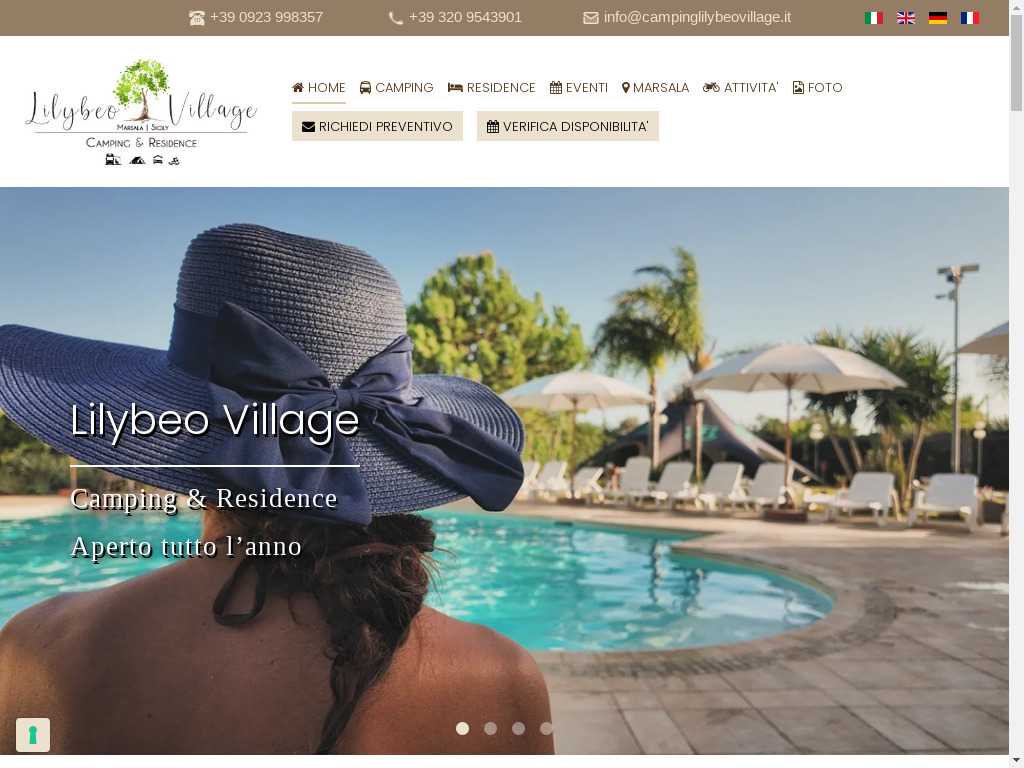Switch site to French flag
Screen dimensions: 1024x768
pos(969,18)
